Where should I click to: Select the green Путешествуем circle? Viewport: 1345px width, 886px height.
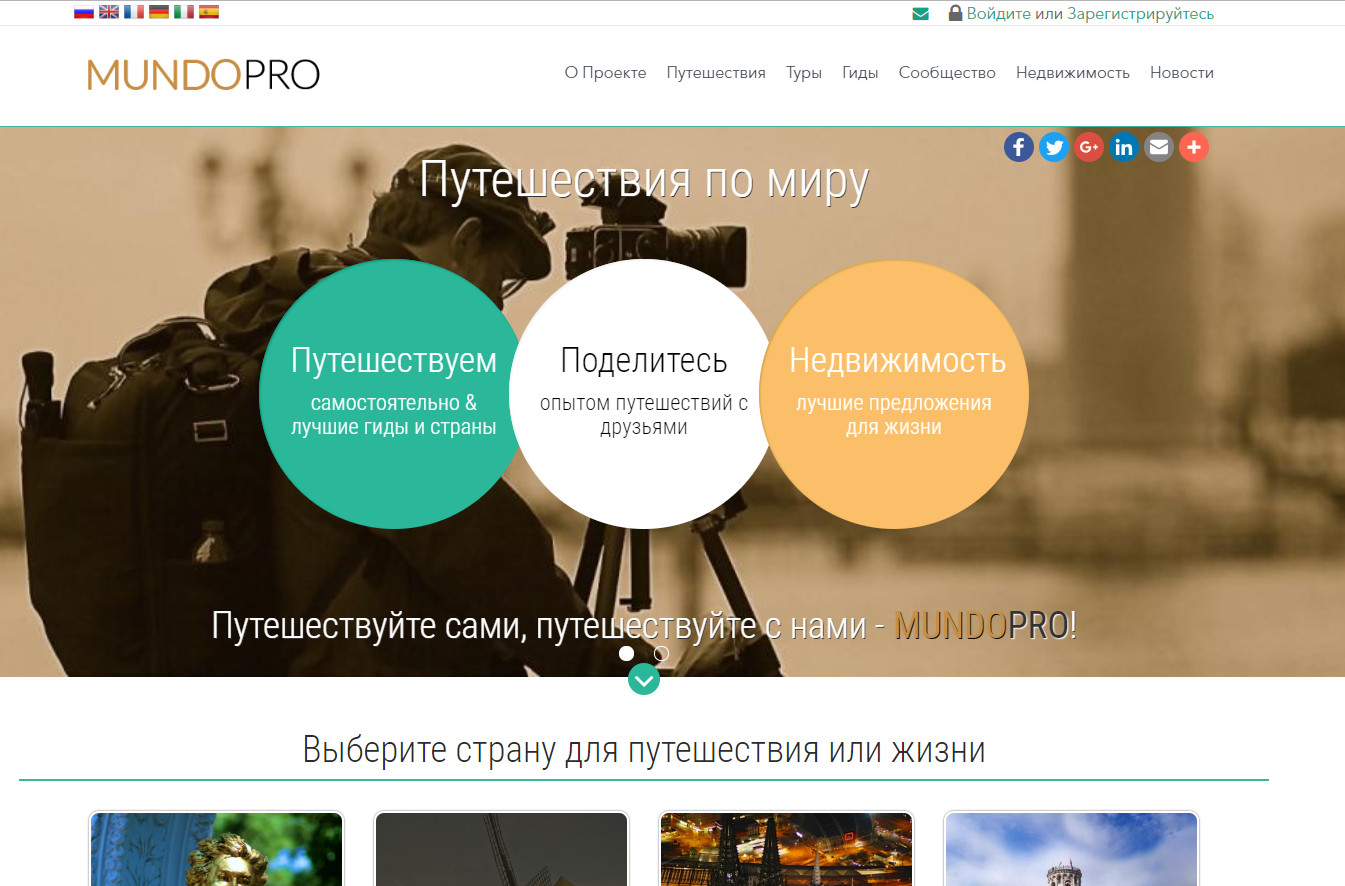[x=394, y=394]
